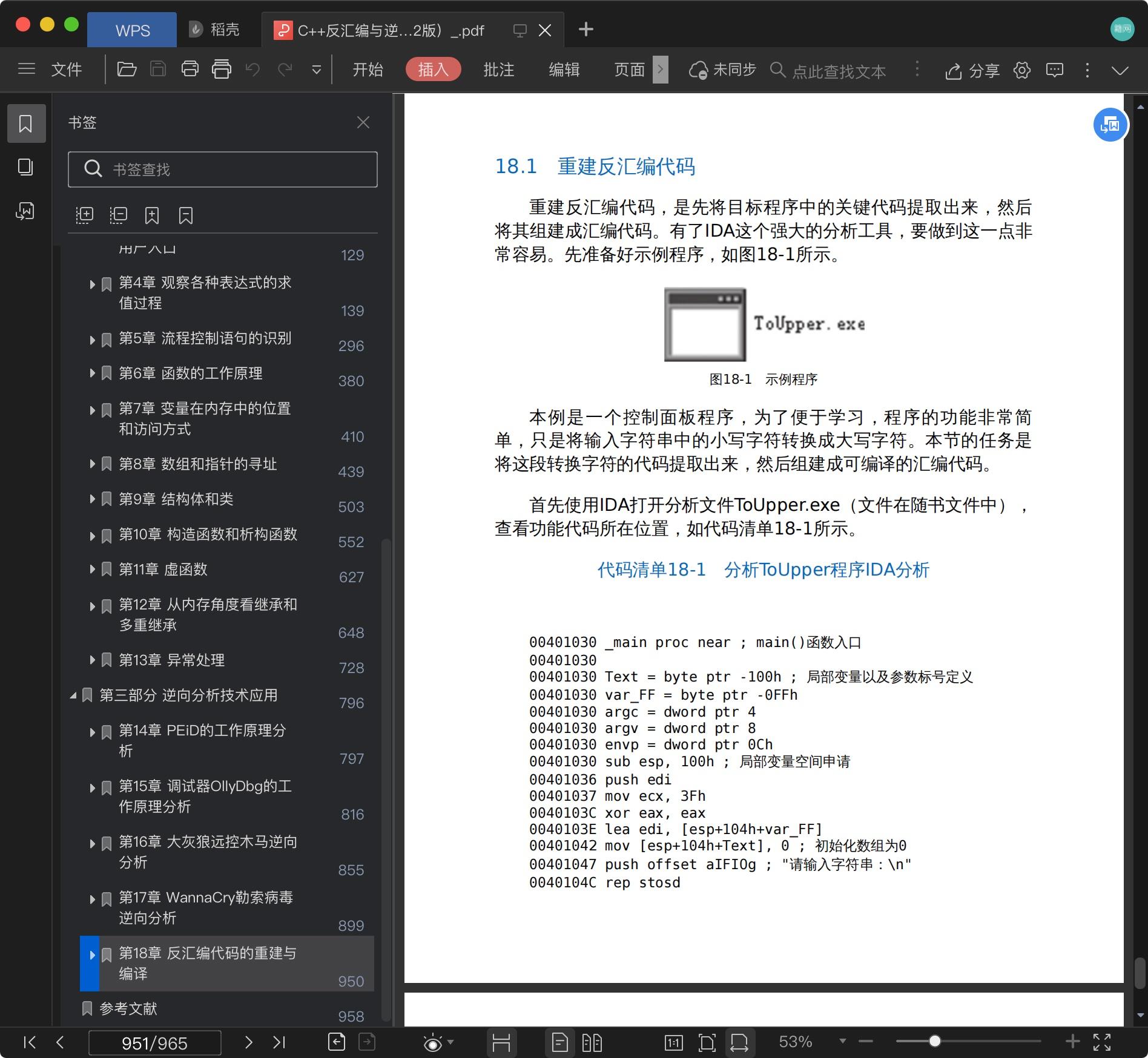
Task: Select the bookmark panel sidebar icon
Action: tap(26, 123)
